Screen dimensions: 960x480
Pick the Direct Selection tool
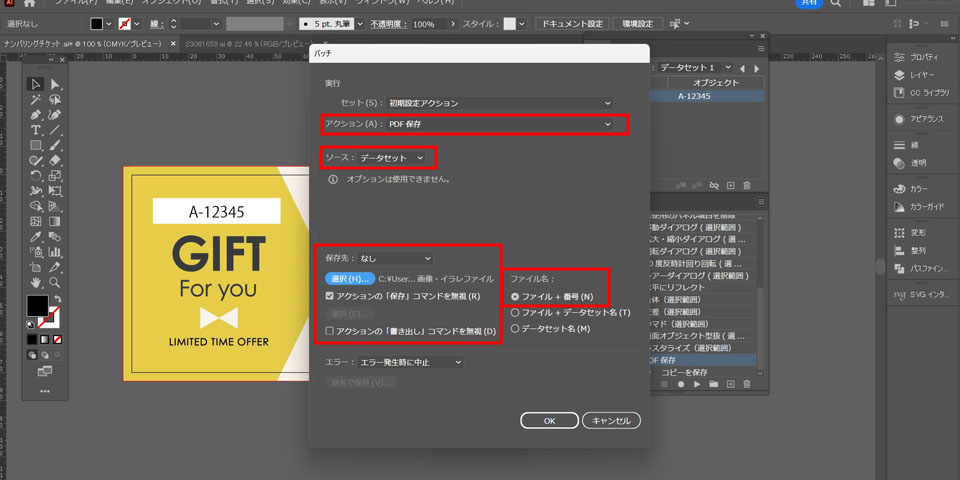[x=56, y=85]
